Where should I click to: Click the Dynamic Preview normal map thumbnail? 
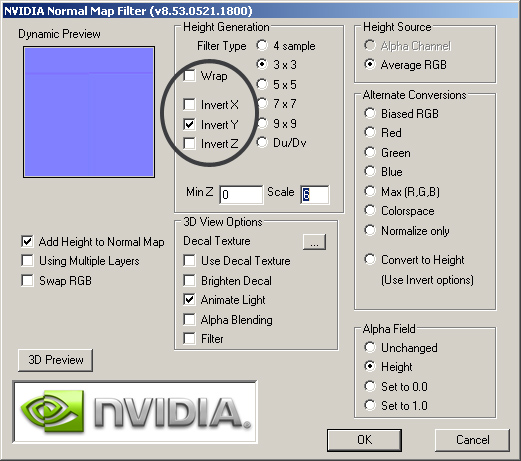(x=89, y=112)
